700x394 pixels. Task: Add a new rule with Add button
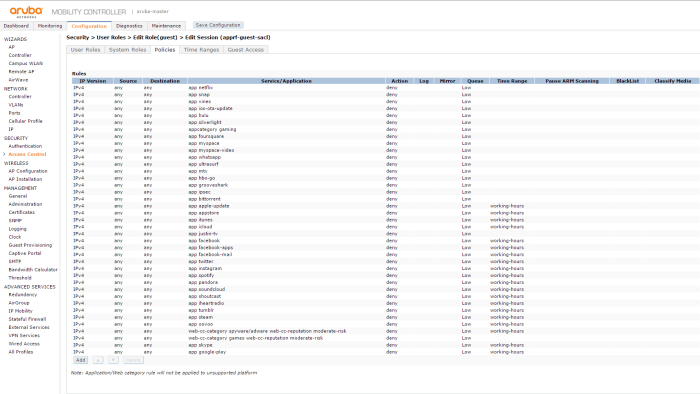[80, 360]
